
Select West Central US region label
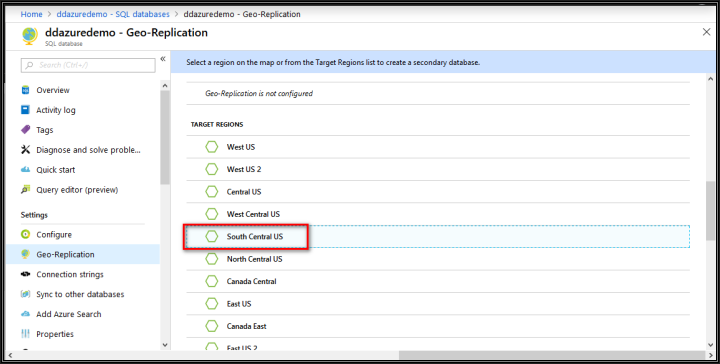click(253, 214)
